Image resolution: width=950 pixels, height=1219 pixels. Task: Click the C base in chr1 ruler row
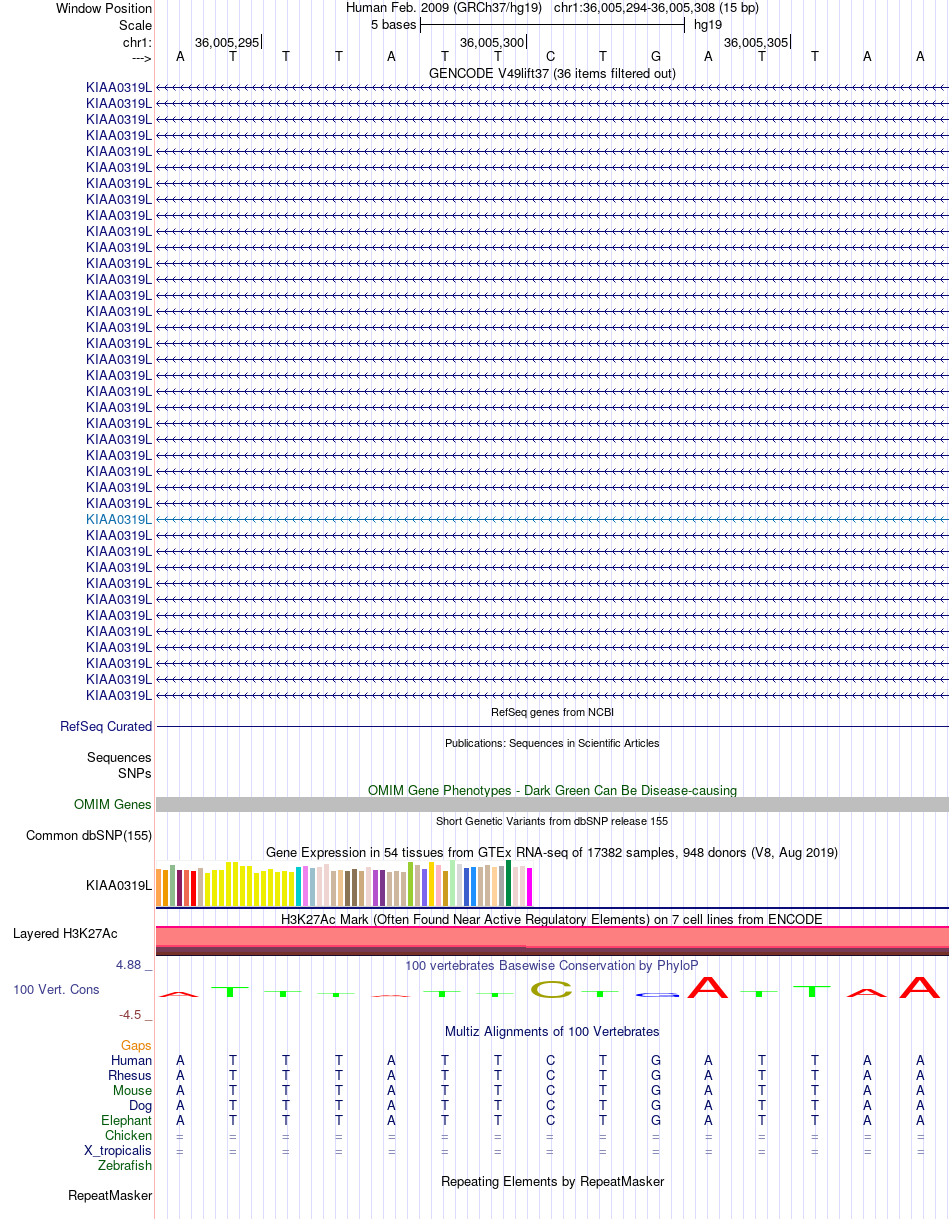pyautogui.click(x=550, y=56)
